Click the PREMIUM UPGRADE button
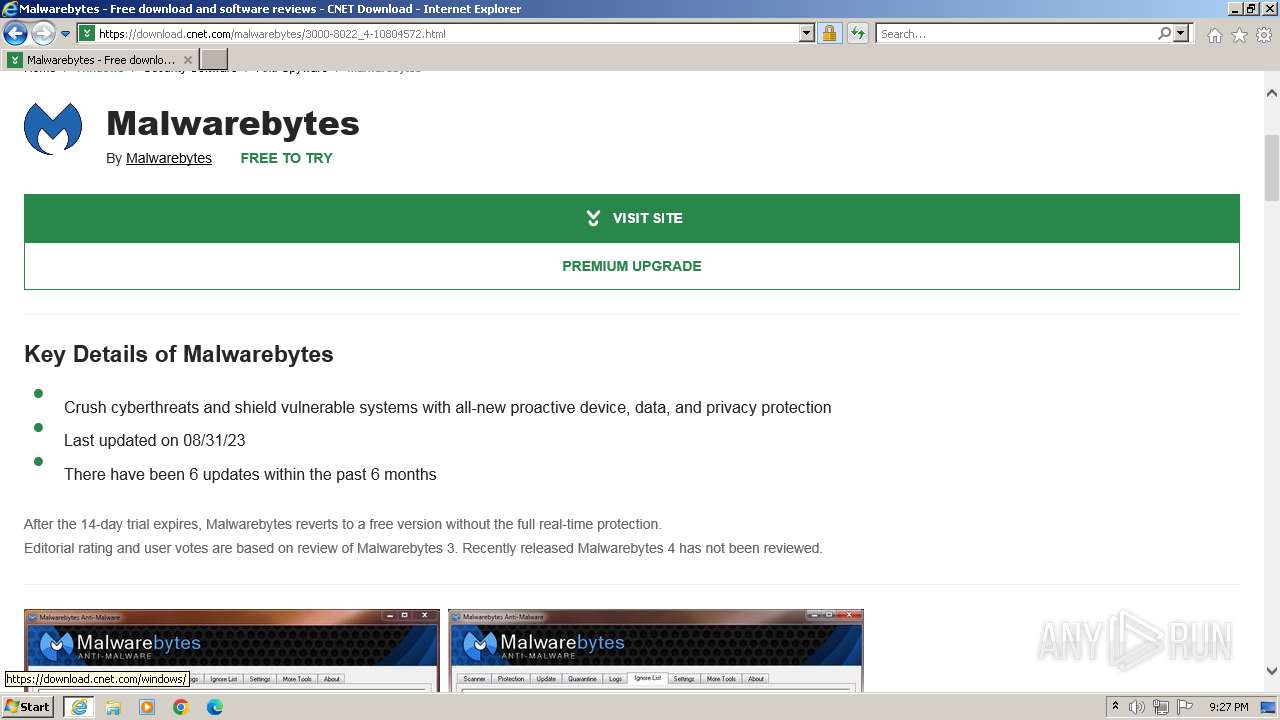Screen dimensions: 1280x720 632,266
